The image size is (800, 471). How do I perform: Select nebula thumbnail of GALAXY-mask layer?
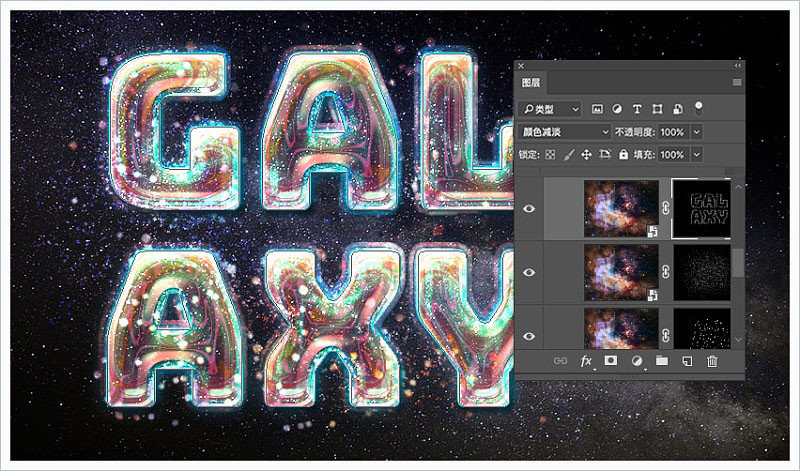pos(621,208)
